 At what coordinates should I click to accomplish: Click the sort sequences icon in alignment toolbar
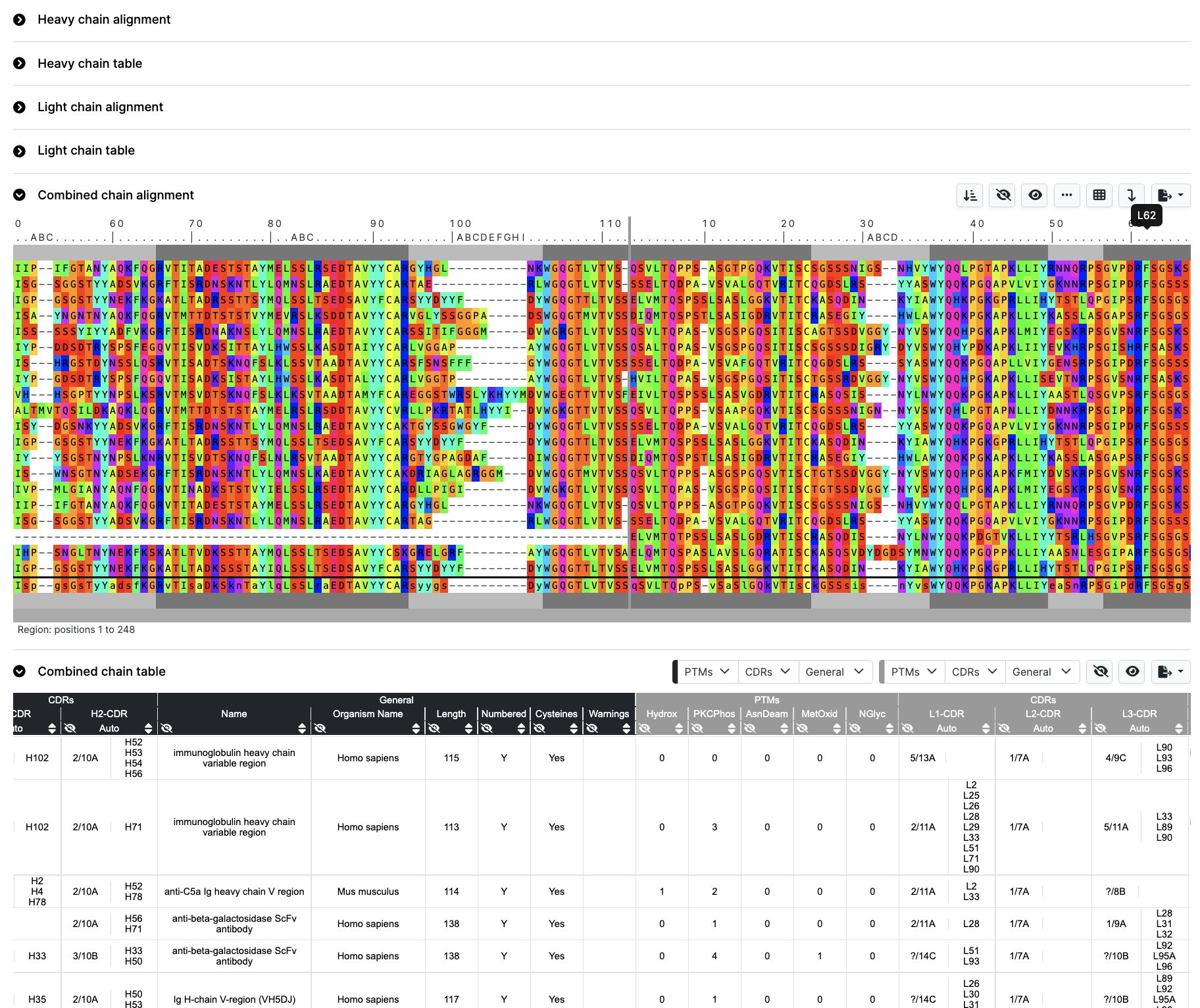970,195
